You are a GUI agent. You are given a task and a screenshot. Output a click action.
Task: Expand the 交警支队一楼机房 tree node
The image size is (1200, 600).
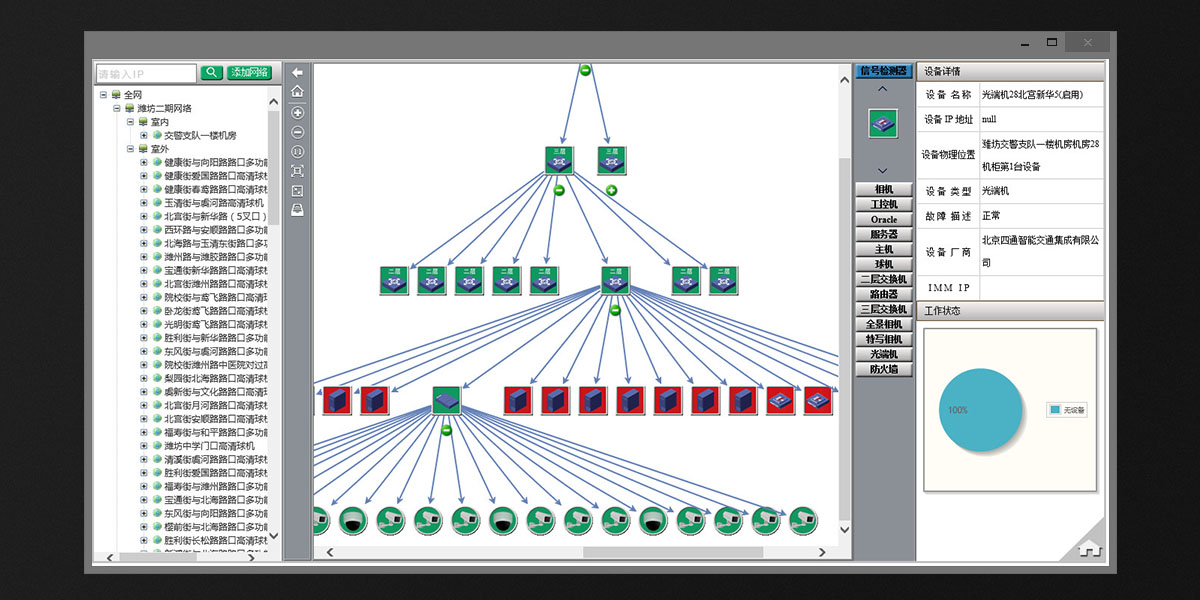(143, 135)
